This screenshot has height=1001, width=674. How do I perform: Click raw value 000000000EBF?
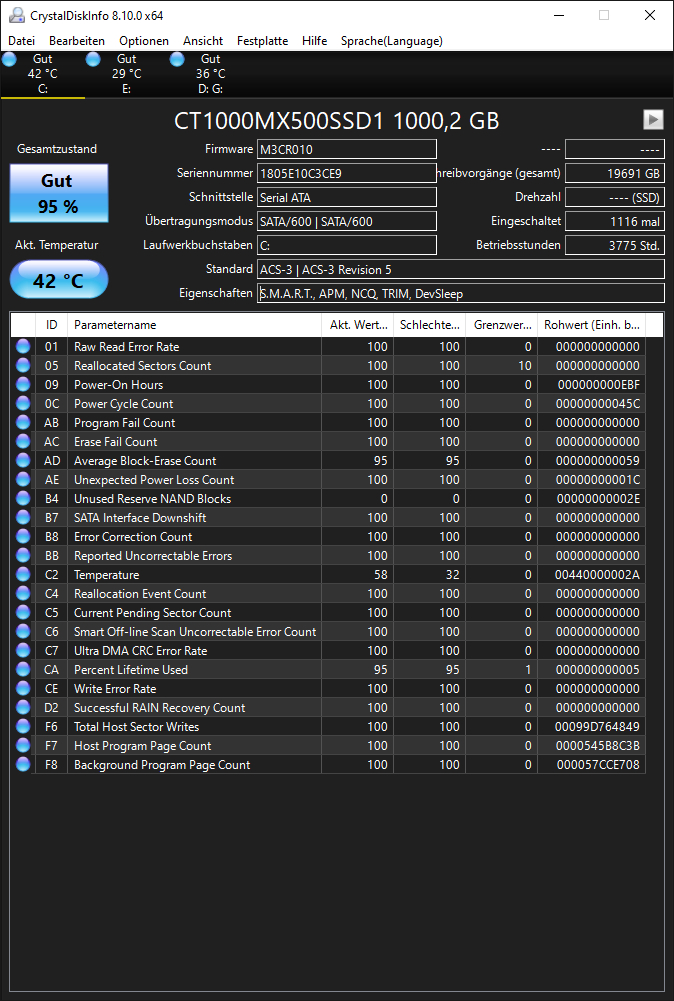[598, 384]
